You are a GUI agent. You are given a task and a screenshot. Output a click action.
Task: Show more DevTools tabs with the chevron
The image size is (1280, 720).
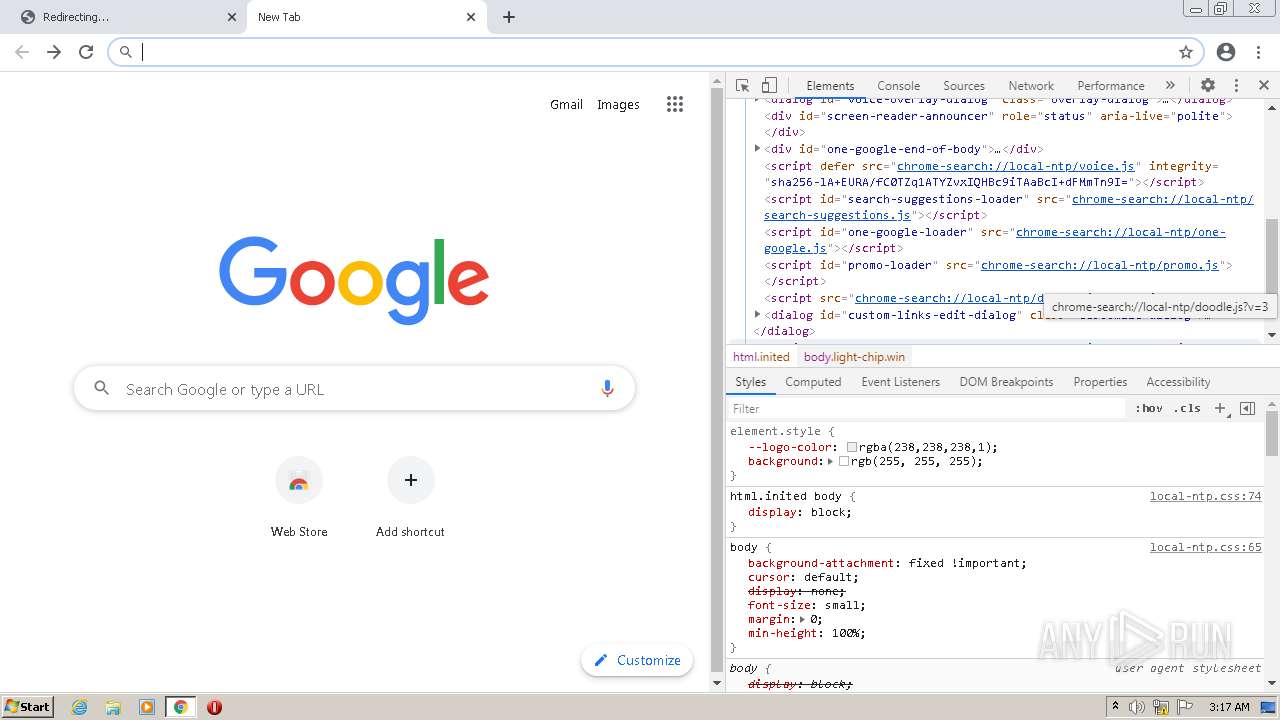coord(1170,86)
